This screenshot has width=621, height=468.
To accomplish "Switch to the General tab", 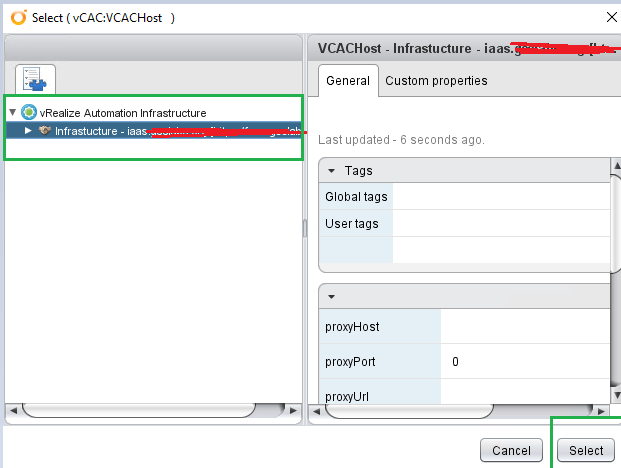I will click(x=347, y=81).
